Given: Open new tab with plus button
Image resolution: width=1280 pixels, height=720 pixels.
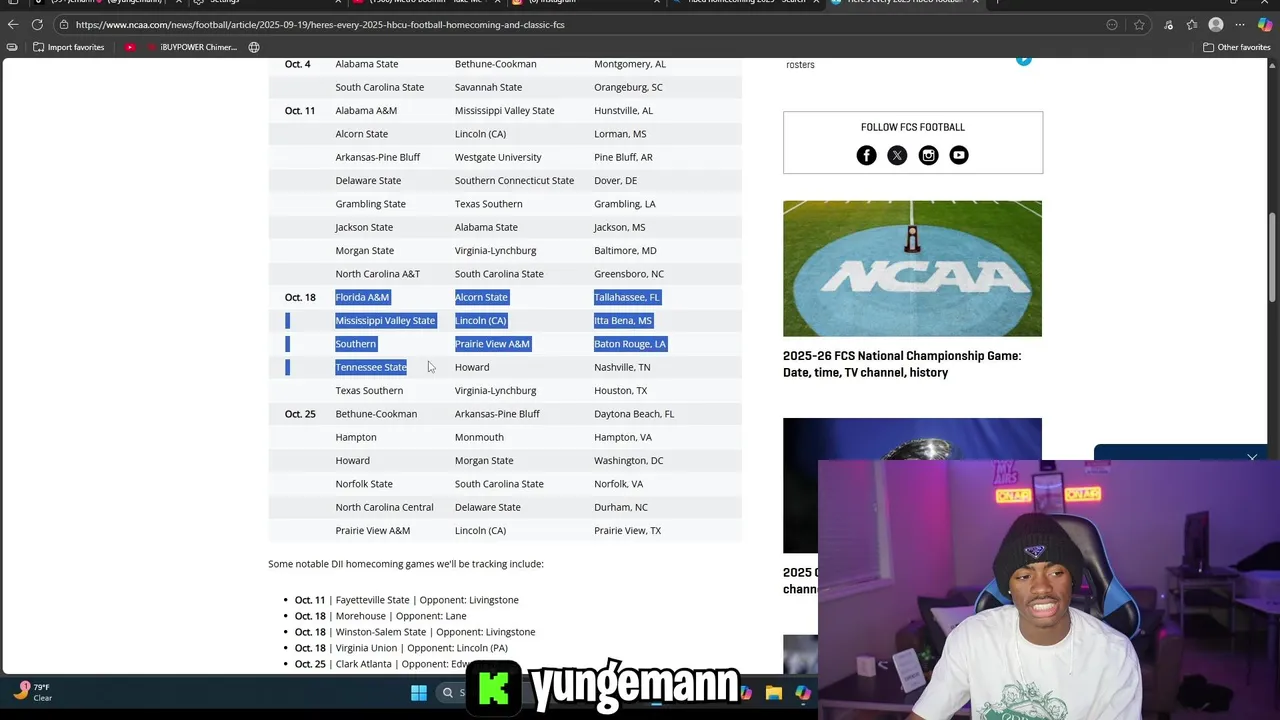Looking at the screenshot, I should pos(997,2).
